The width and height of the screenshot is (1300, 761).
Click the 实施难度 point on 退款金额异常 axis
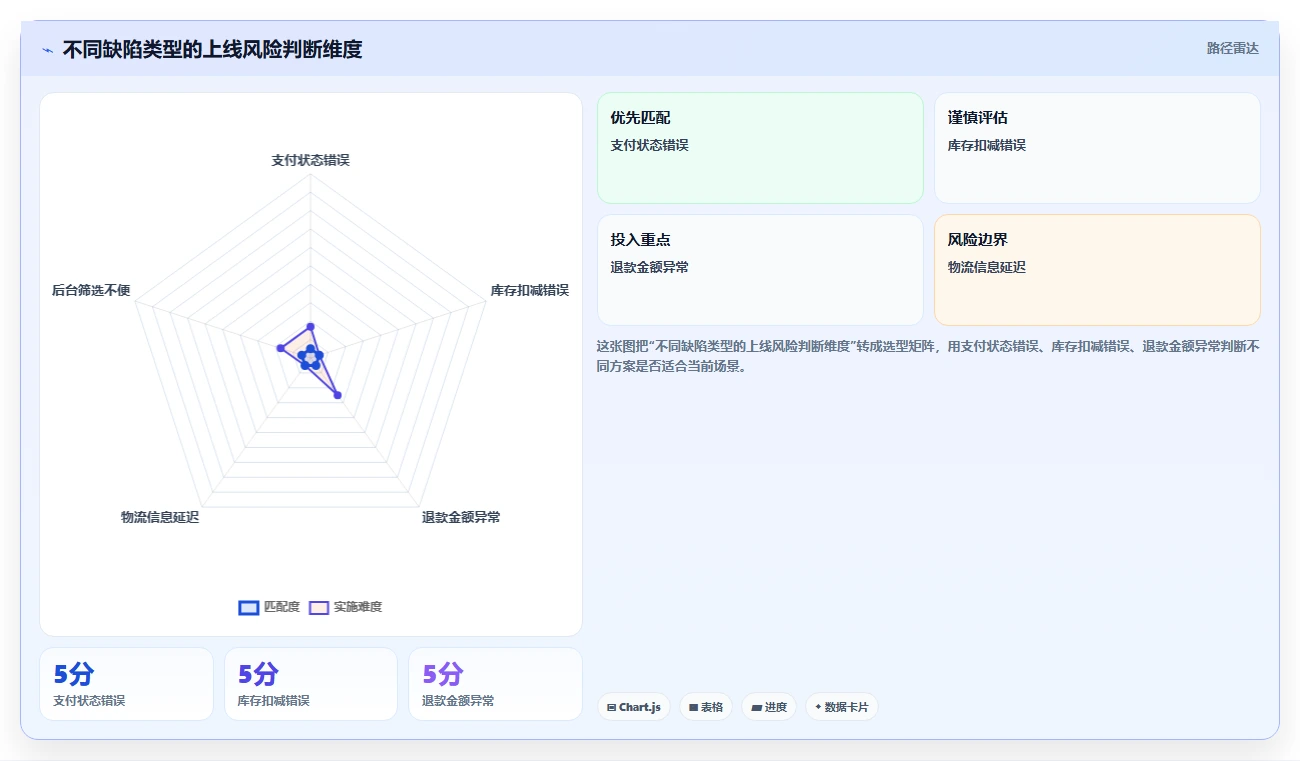coord(338,396)
